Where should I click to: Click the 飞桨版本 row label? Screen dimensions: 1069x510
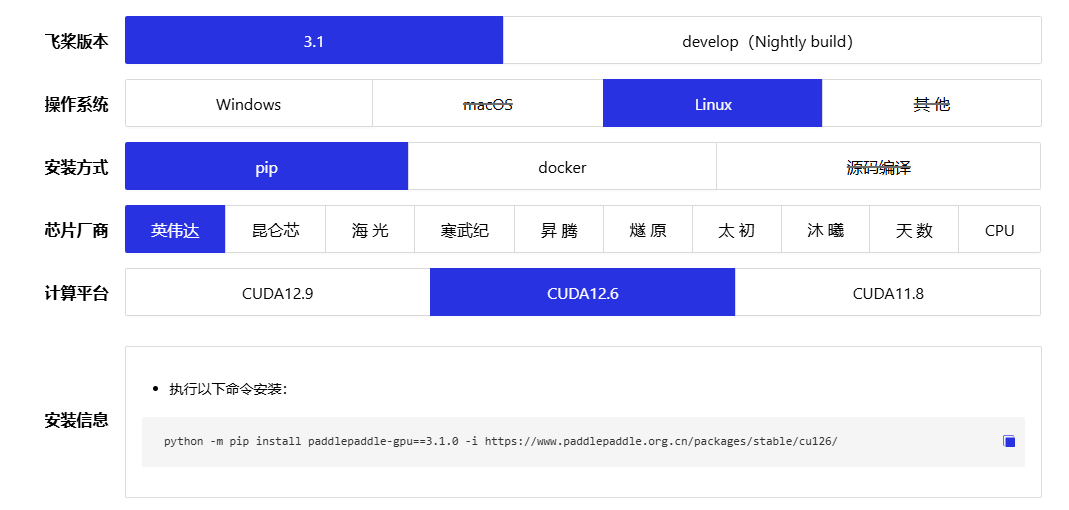[x=76, y=41]
